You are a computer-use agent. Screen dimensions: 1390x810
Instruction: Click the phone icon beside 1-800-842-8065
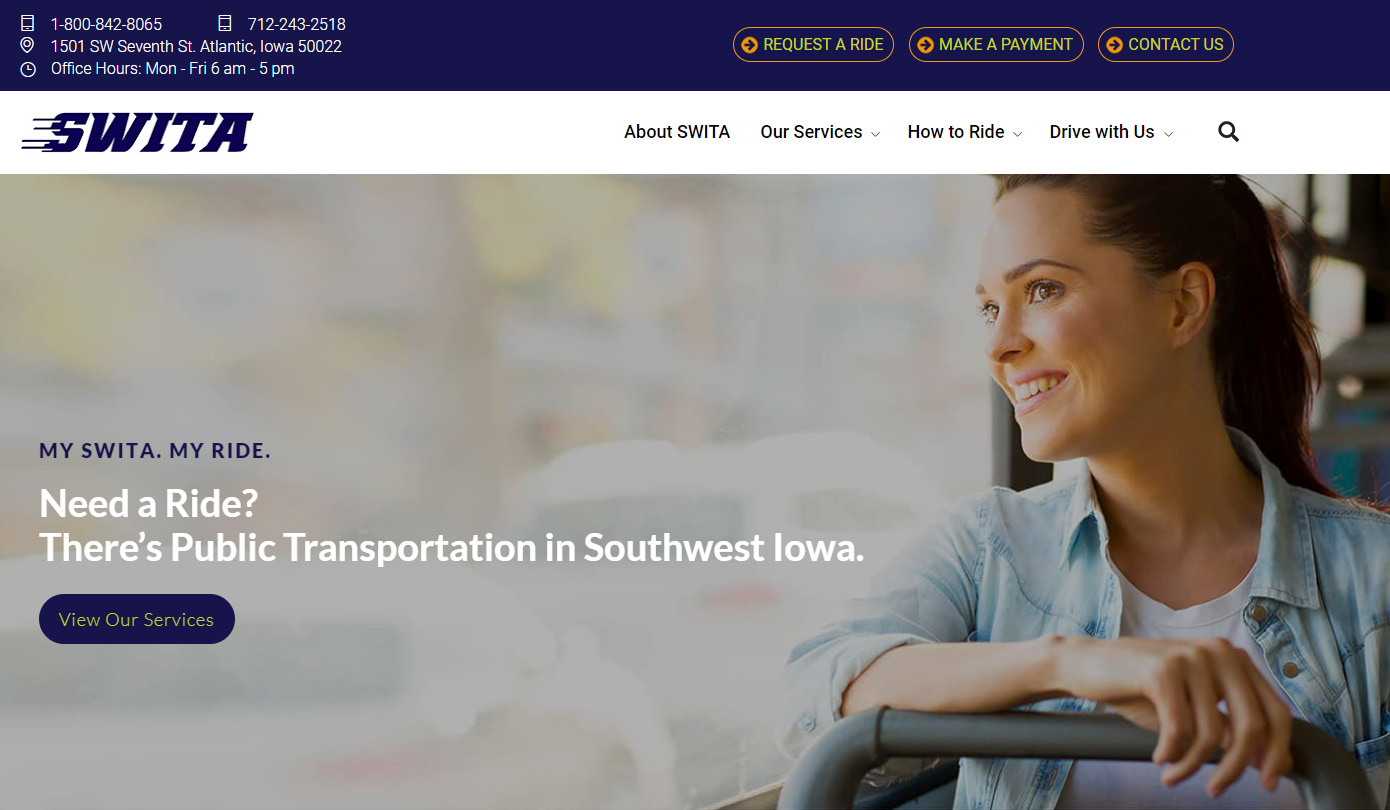pos(28,23)
